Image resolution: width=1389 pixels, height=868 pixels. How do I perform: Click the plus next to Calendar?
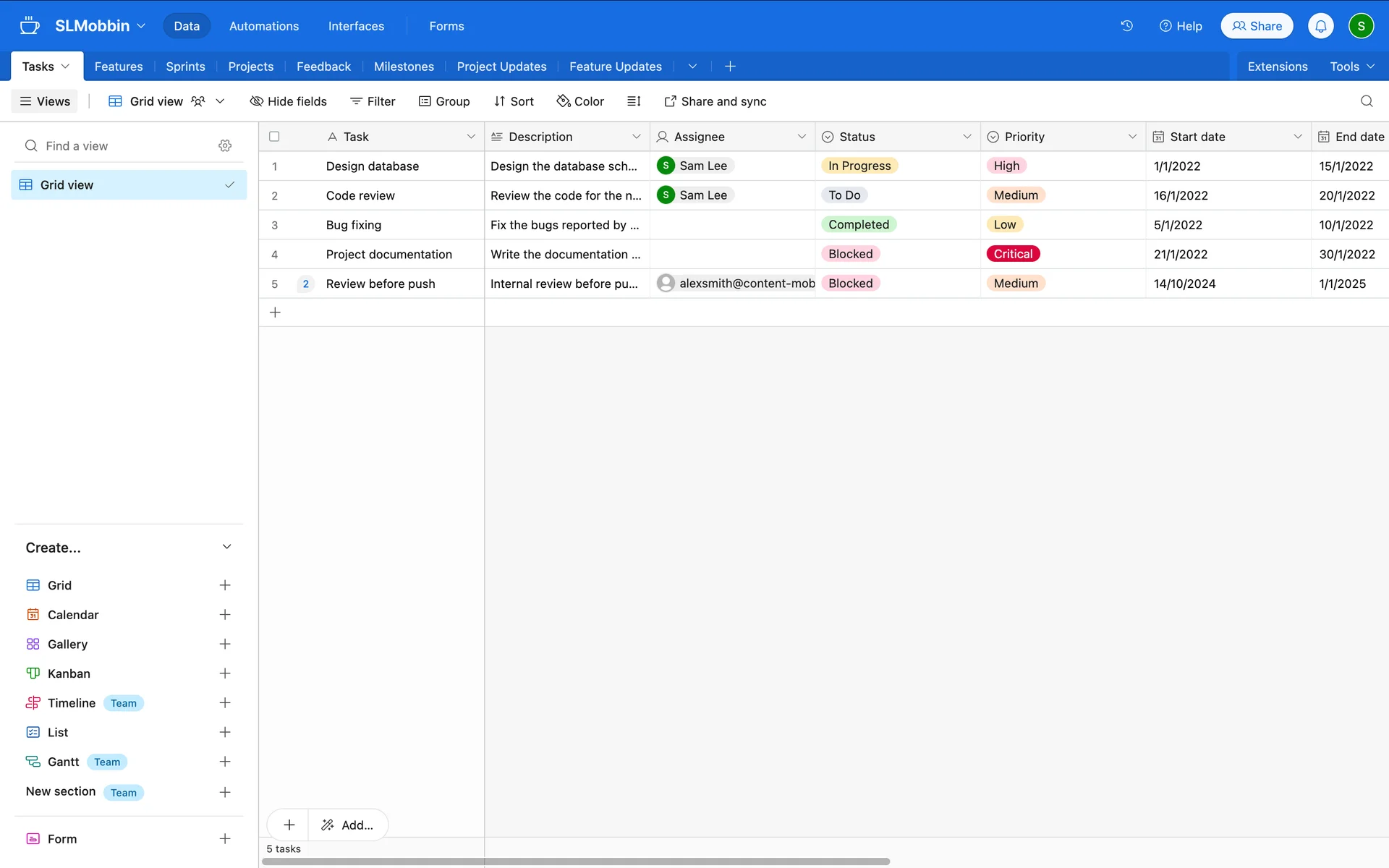pyautogui.click(x=225, y=615)
